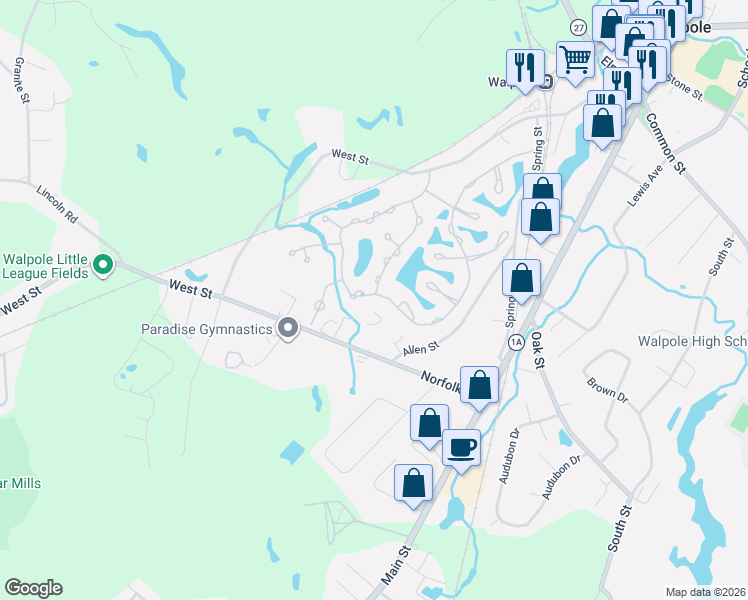Select the South St label near Audubon Dr
Viewport: 748px width, 600px height.
click(x=619, y=529)
